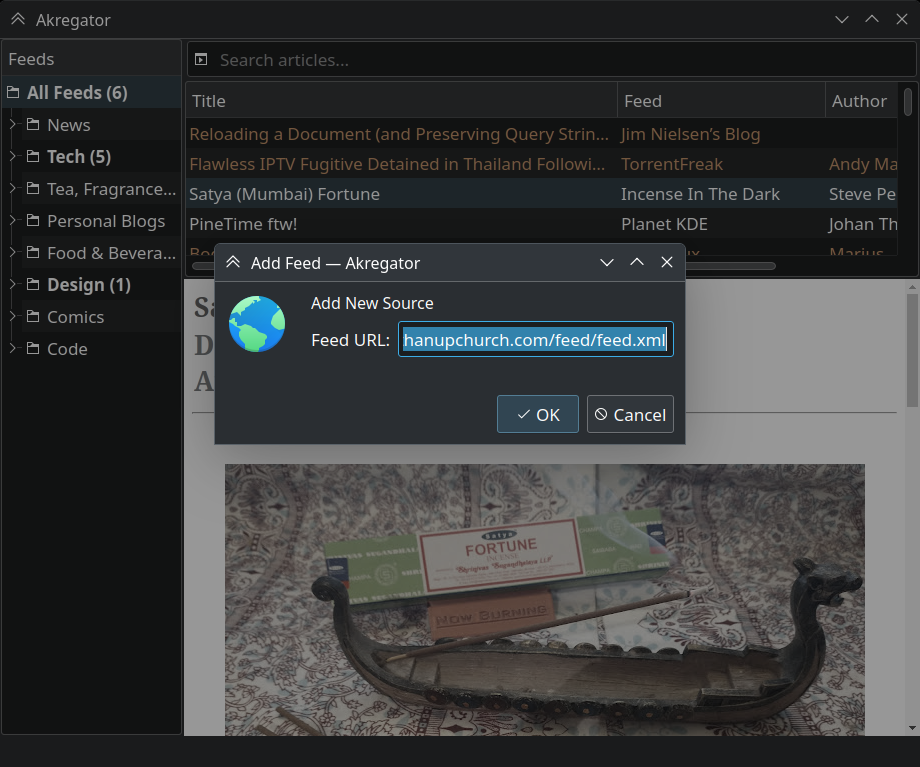The image size is (920, 767).
Task: Click the All Feeds folder icon
Action: (x=13, y=93)
